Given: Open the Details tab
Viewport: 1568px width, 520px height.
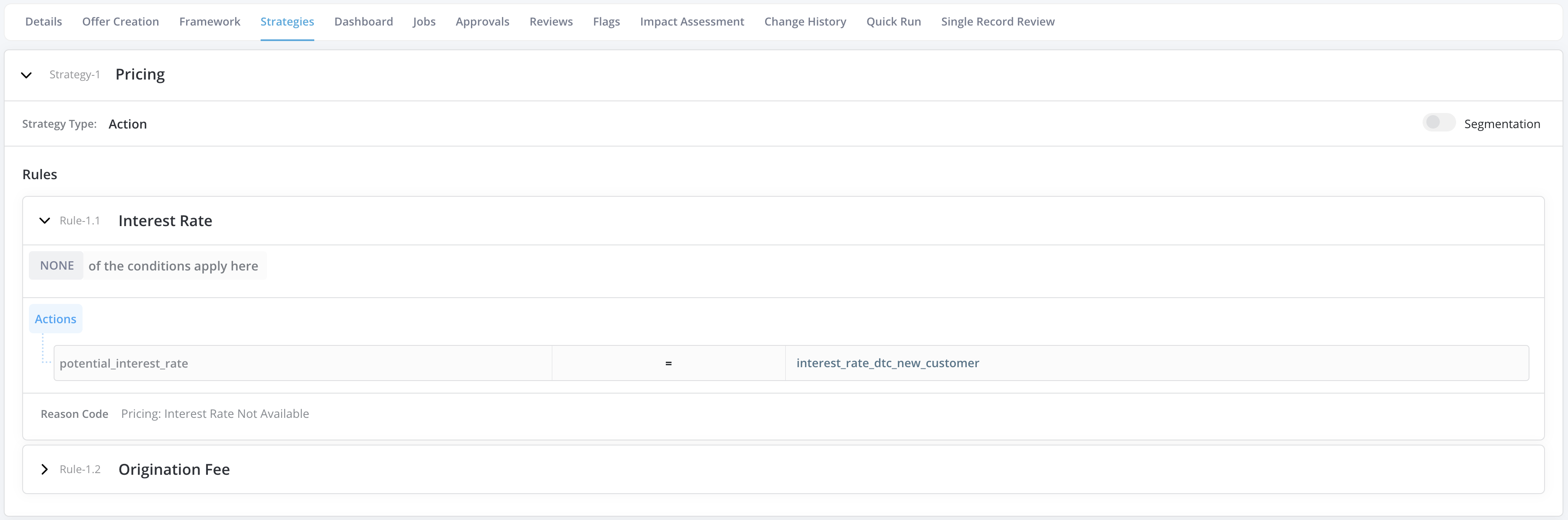Looking at the screenshot, I should (x=44, y=22).
